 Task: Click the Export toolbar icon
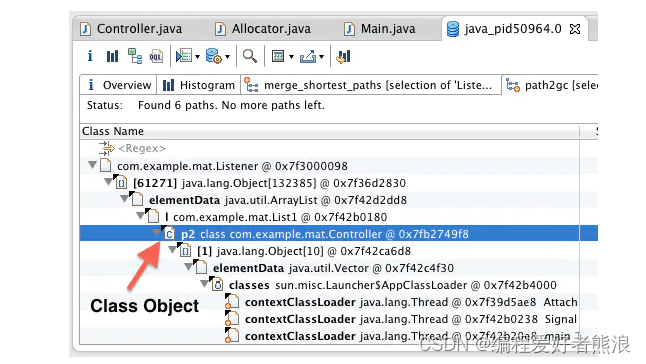(x=308, y=56)
